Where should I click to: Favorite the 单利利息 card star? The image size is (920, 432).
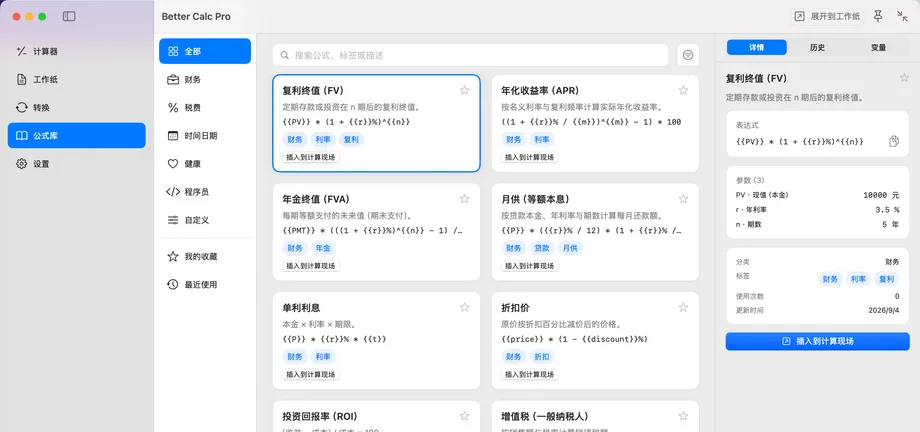pyautogui.click(x=465, y=307)
